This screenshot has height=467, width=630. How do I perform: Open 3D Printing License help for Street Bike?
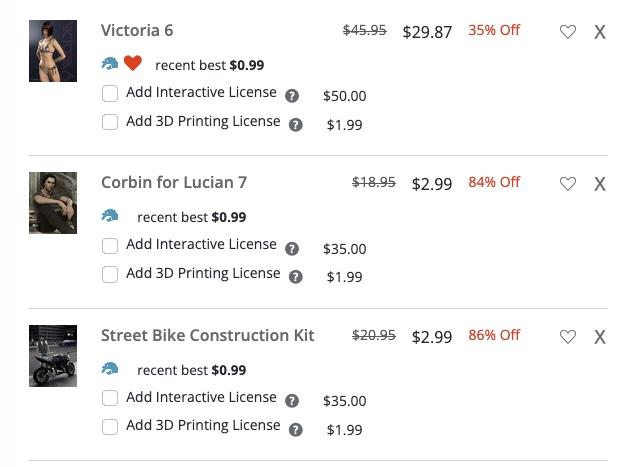click(296, 430)
